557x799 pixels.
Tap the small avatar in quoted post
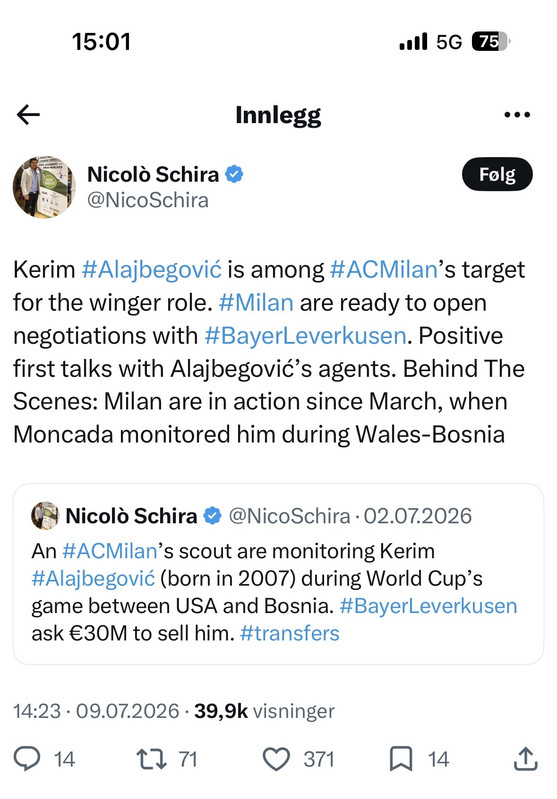click(45, 516)
